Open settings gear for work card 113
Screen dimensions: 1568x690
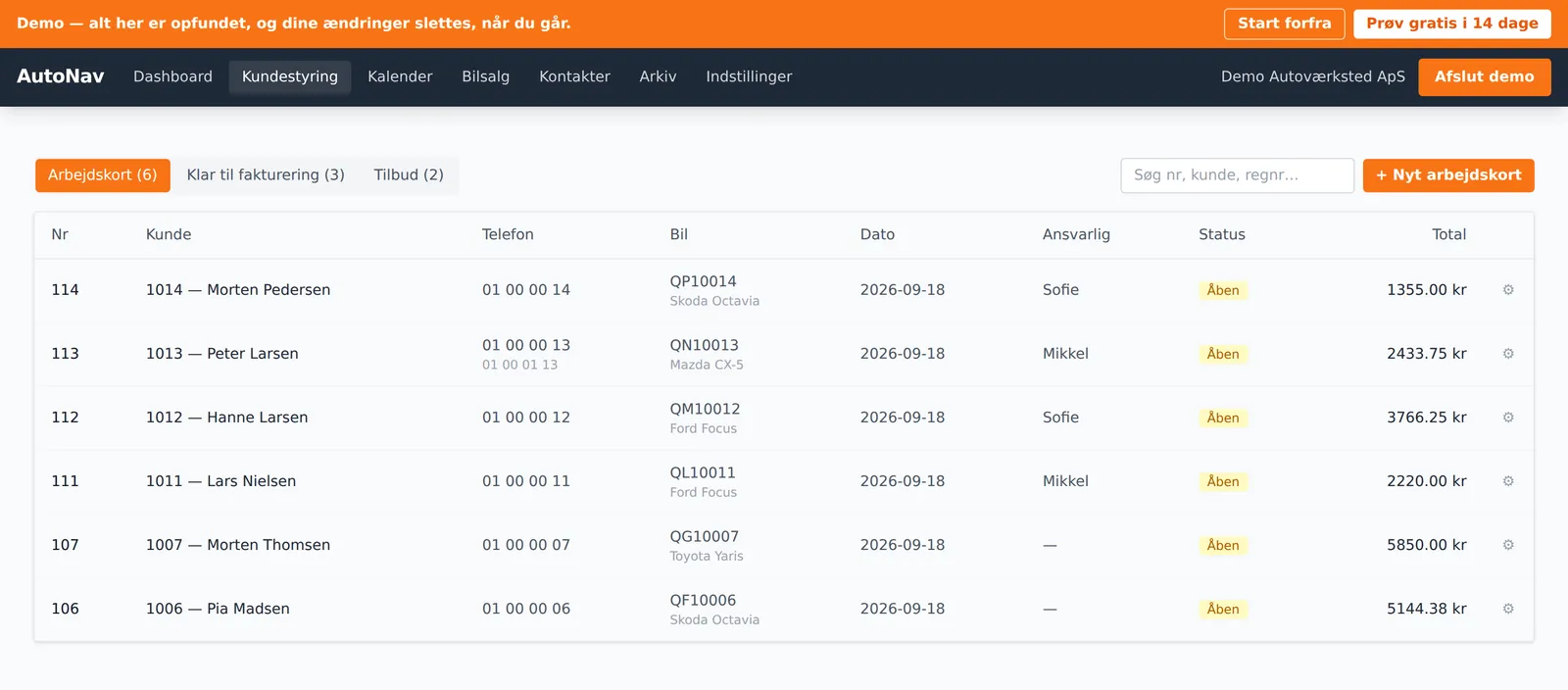click(1508, 354)
